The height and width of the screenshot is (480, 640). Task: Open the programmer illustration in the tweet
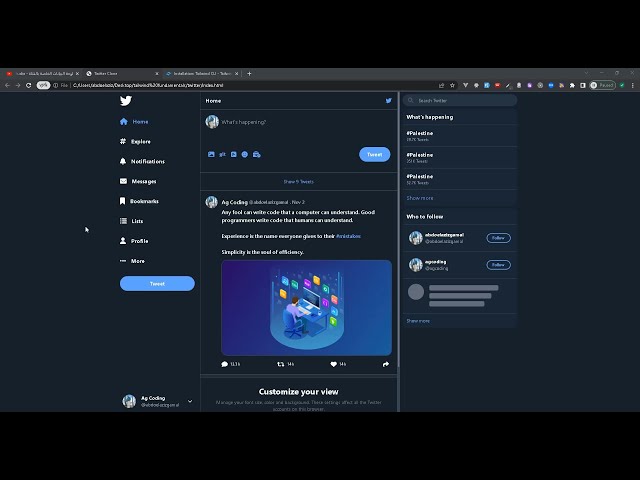pos(307,308)
